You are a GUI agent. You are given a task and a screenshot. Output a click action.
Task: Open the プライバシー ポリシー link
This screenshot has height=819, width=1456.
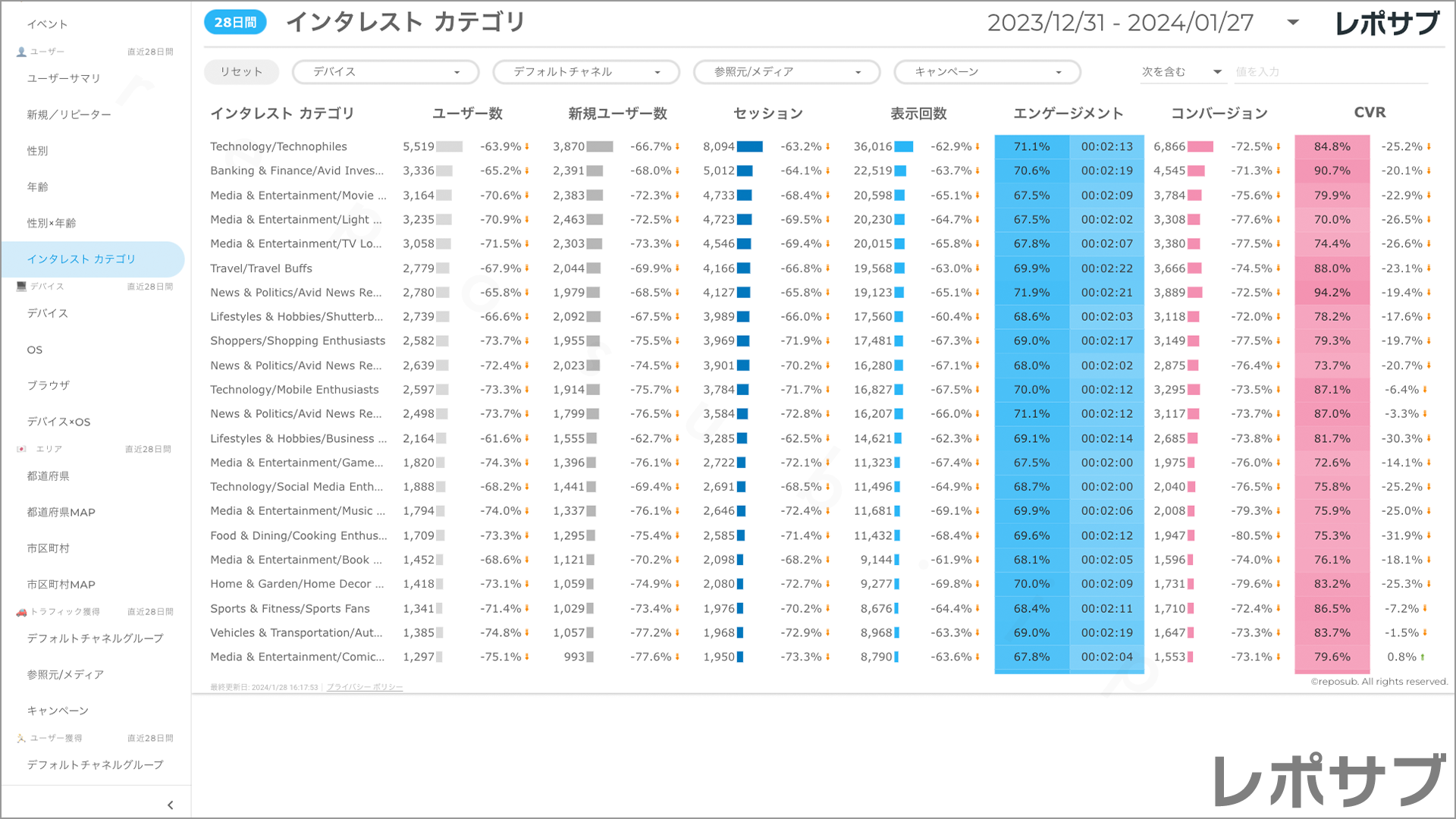[x=365, y=687]
